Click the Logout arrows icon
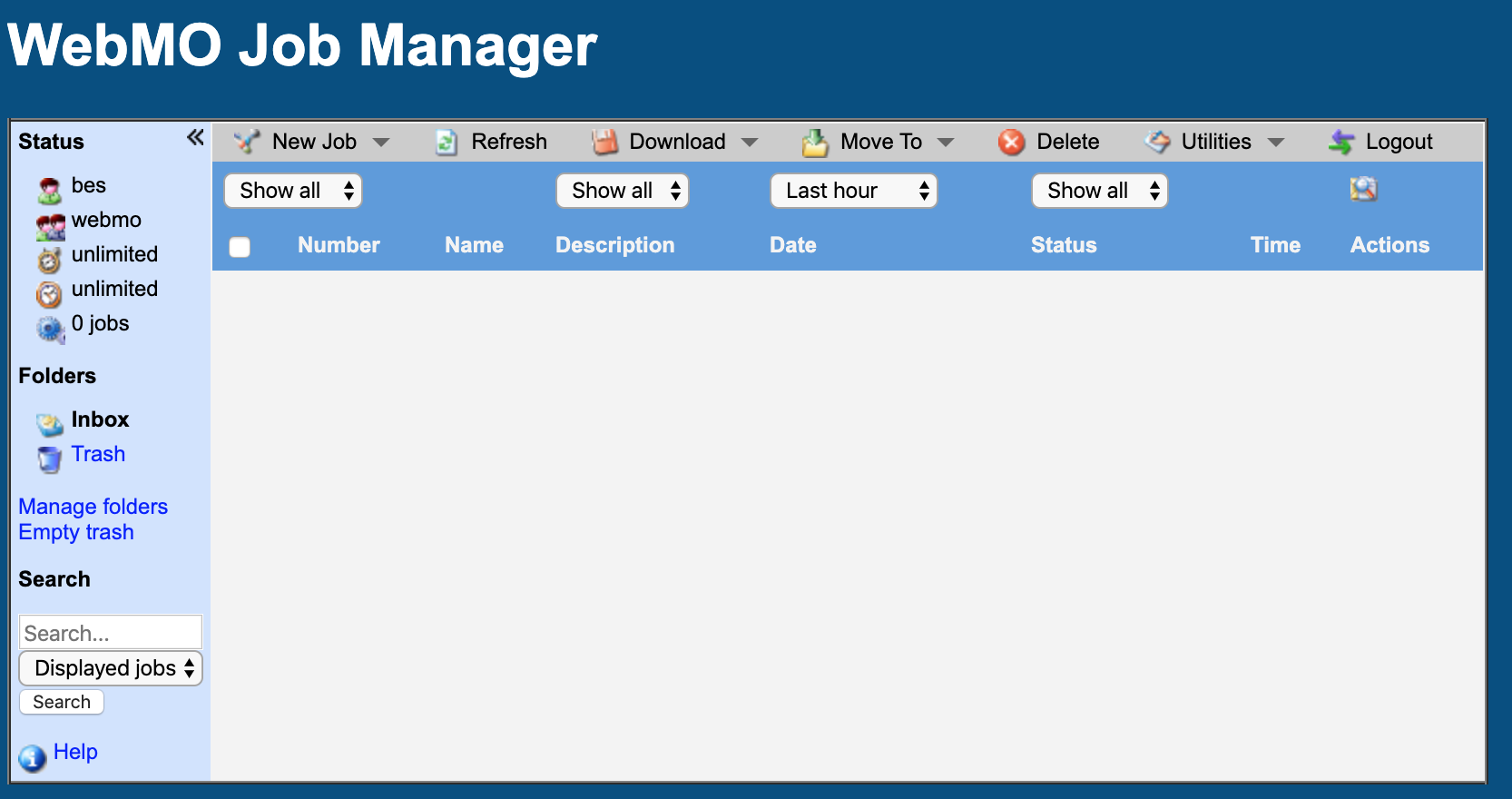The width and height of the screenshot is (1512, 799). (x=1341, y=143)
